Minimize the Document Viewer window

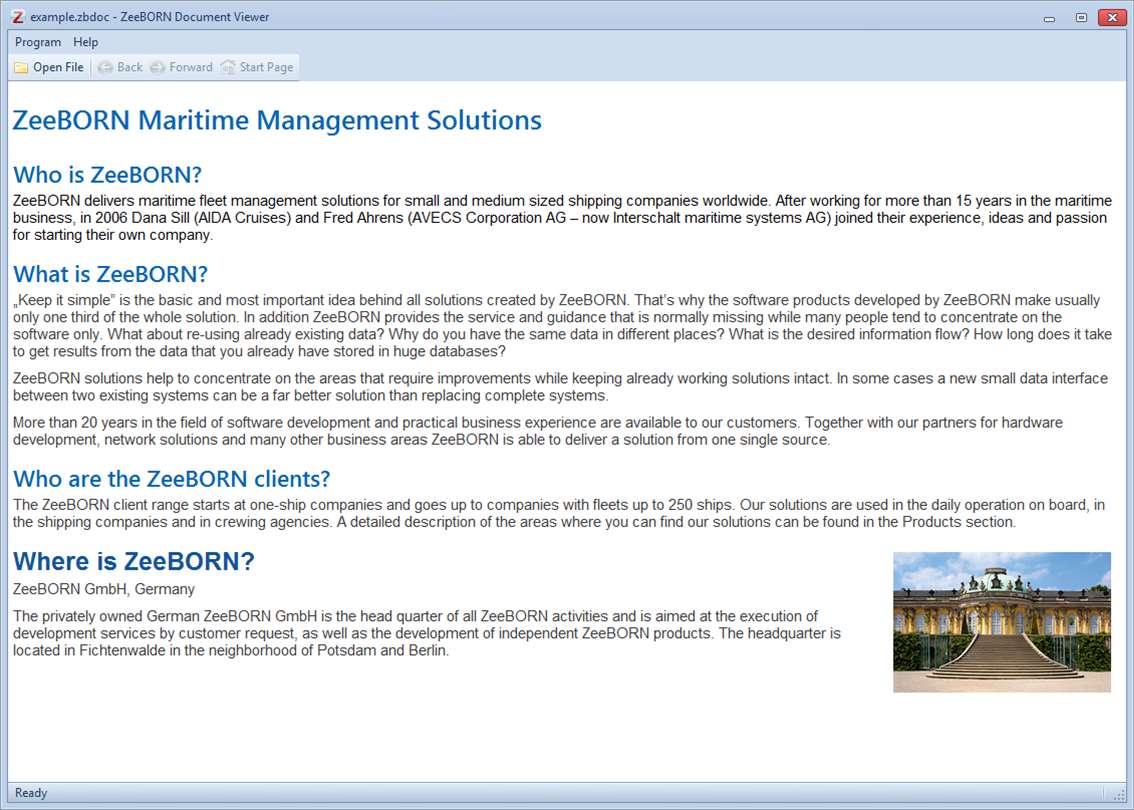point(1049,17)
